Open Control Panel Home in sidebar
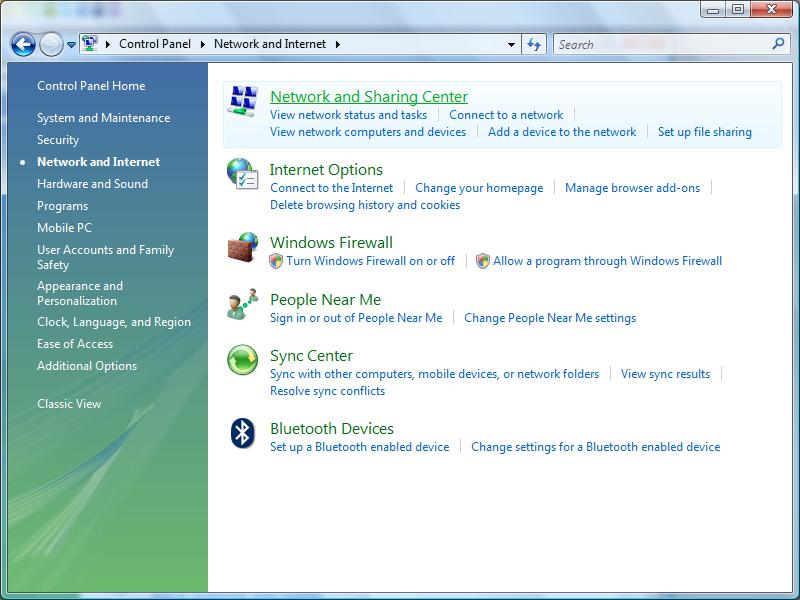This screenshot has width=800, height=600. (91, 86)
